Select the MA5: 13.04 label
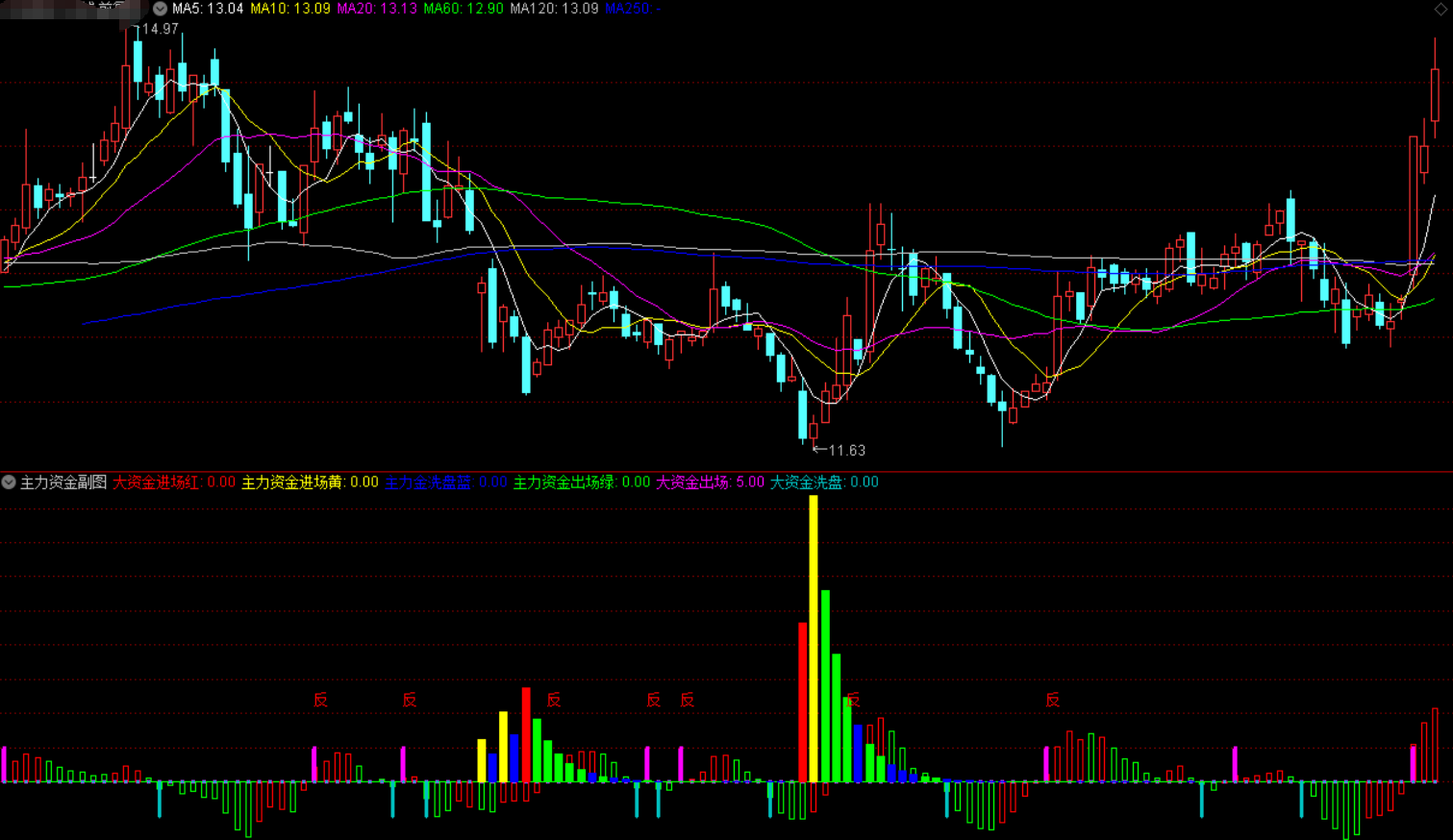The height and width of the screenshot is (840, 1453). point(208,9)
